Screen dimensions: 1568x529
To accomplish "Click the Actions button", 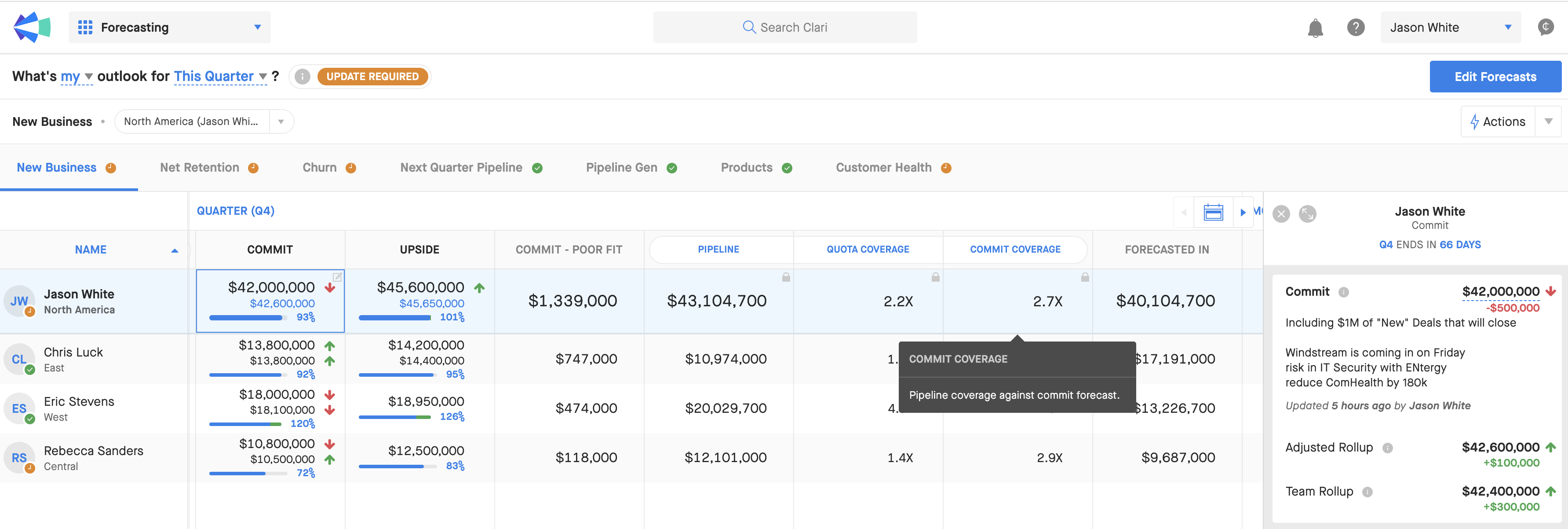I will 1497,122.
